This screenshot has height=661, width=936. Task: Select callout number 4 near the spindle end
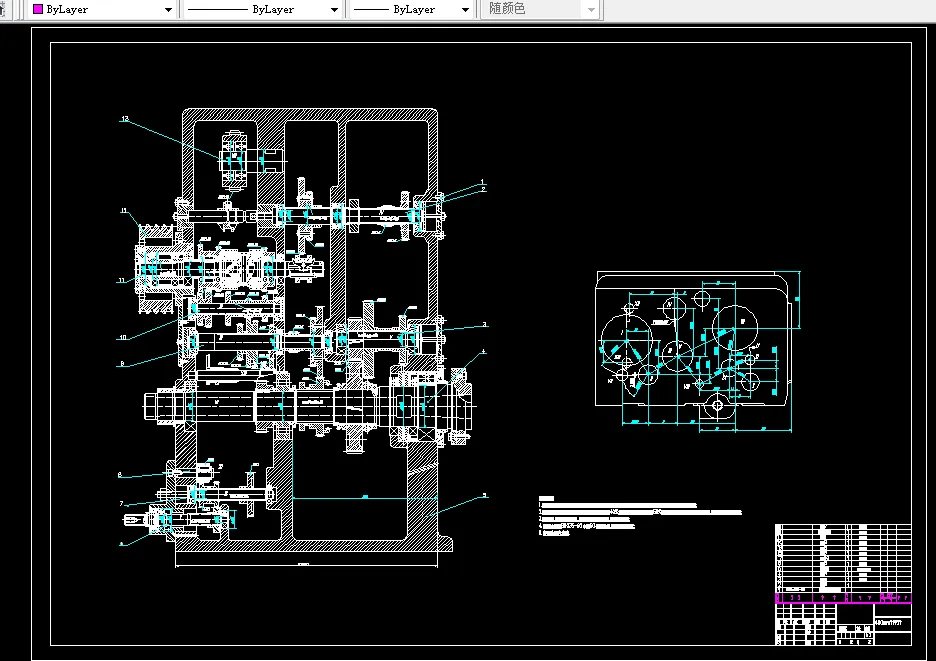(x=484, y=352)
